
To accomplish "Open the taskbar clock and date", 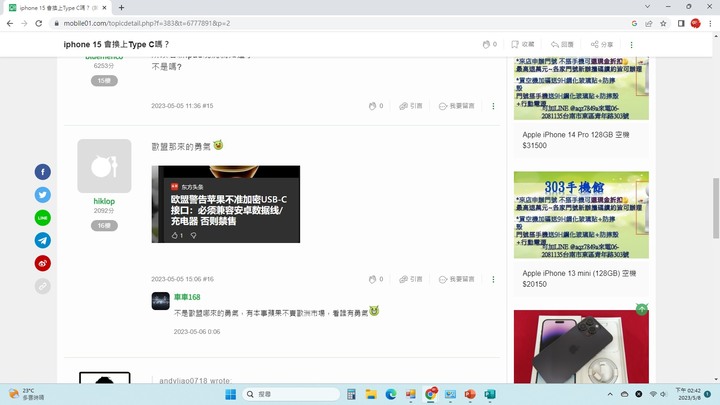I will pos(687,394).
